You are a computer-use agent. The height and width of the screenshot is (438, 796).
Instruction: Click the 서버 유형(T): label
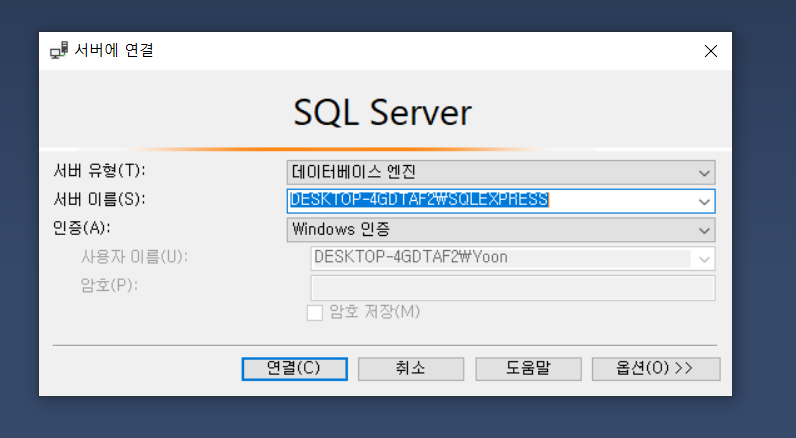point(100,171)
